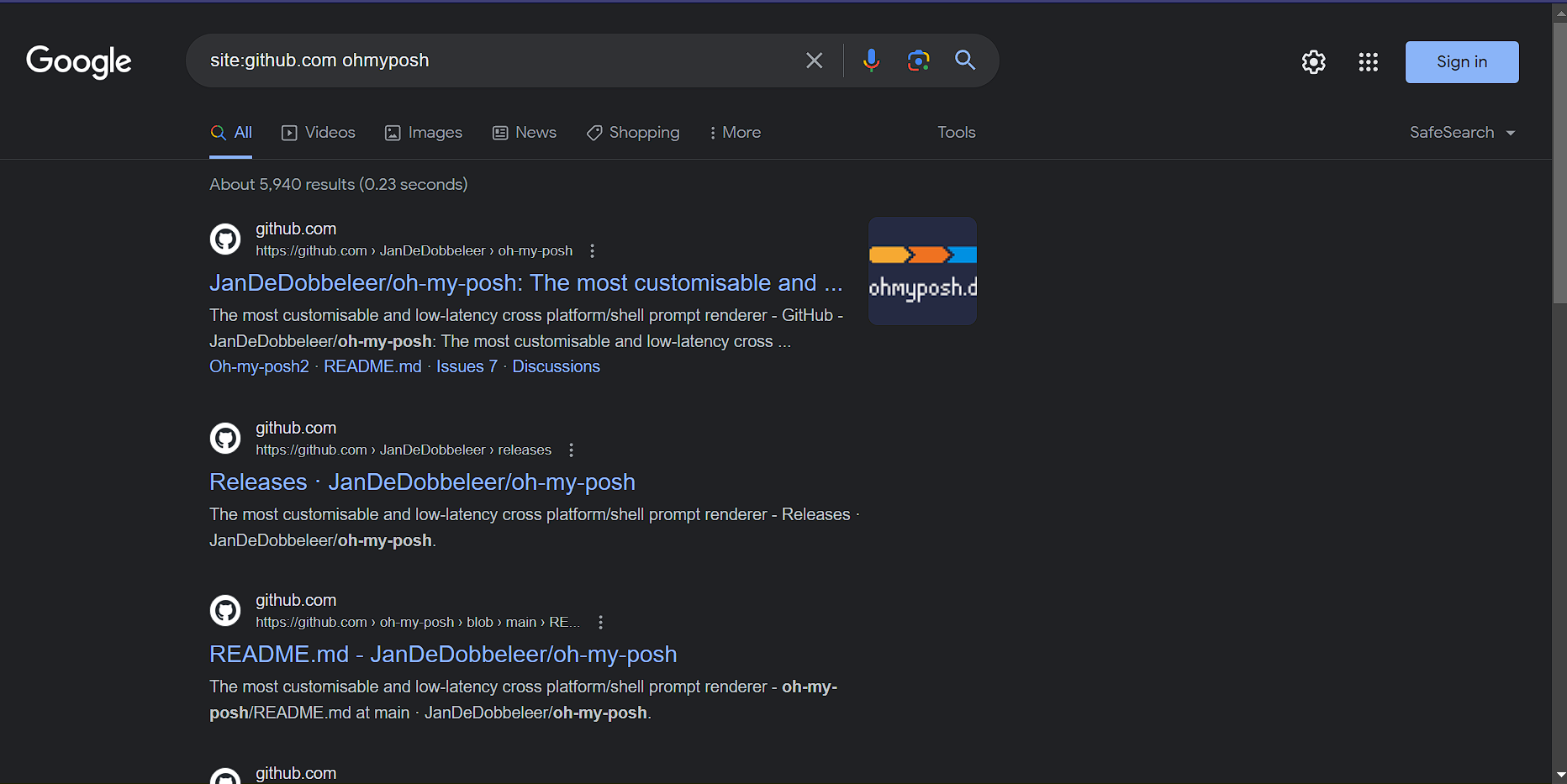This screenshot has width=1567, height=784.
Task: Switch to the News tab
Action: 525,133
